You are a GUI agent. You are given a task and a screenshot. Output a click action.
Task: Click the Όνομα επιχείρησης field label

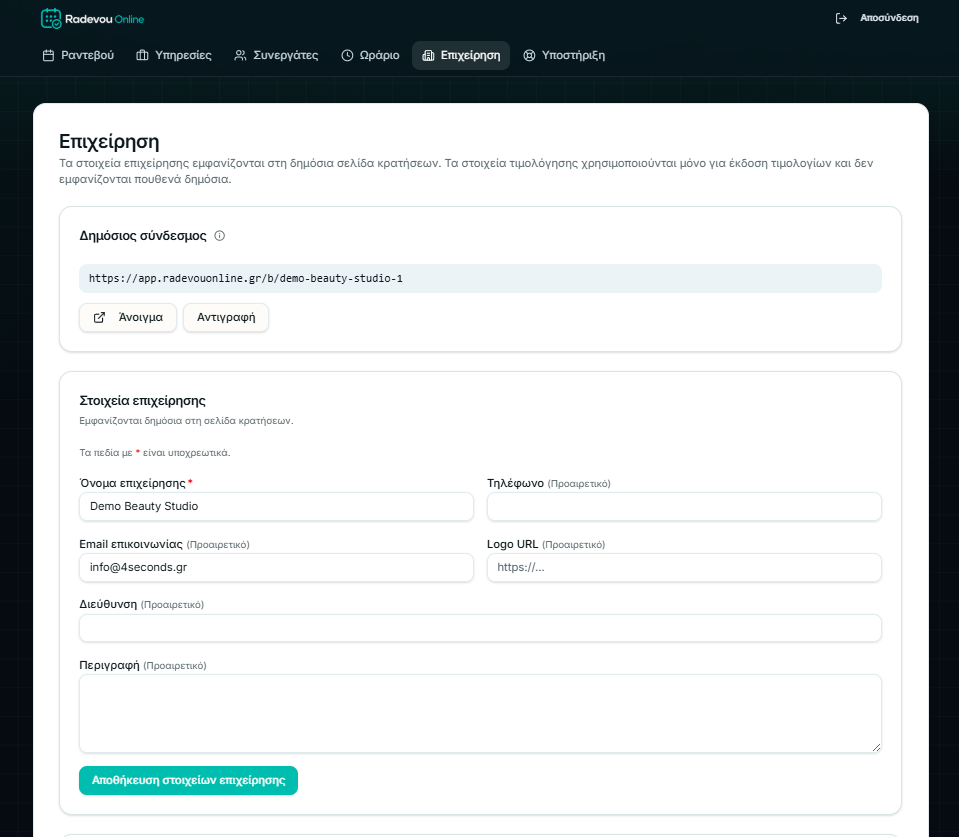tap(136, 483)
